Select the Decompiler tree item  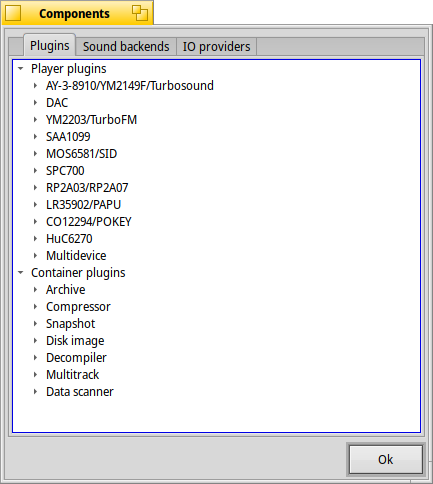point(76,358)
